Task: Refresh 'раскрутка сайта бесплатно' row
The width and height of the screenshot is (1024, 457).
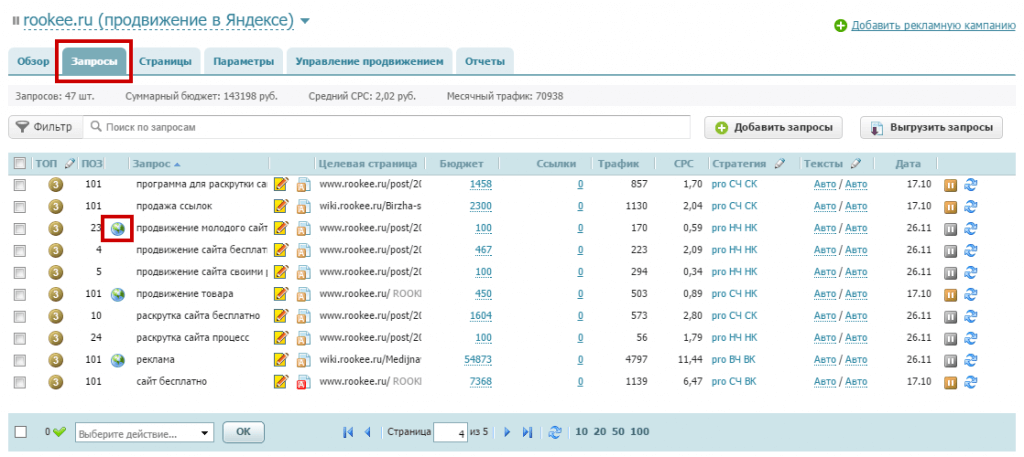Action: 971,315
